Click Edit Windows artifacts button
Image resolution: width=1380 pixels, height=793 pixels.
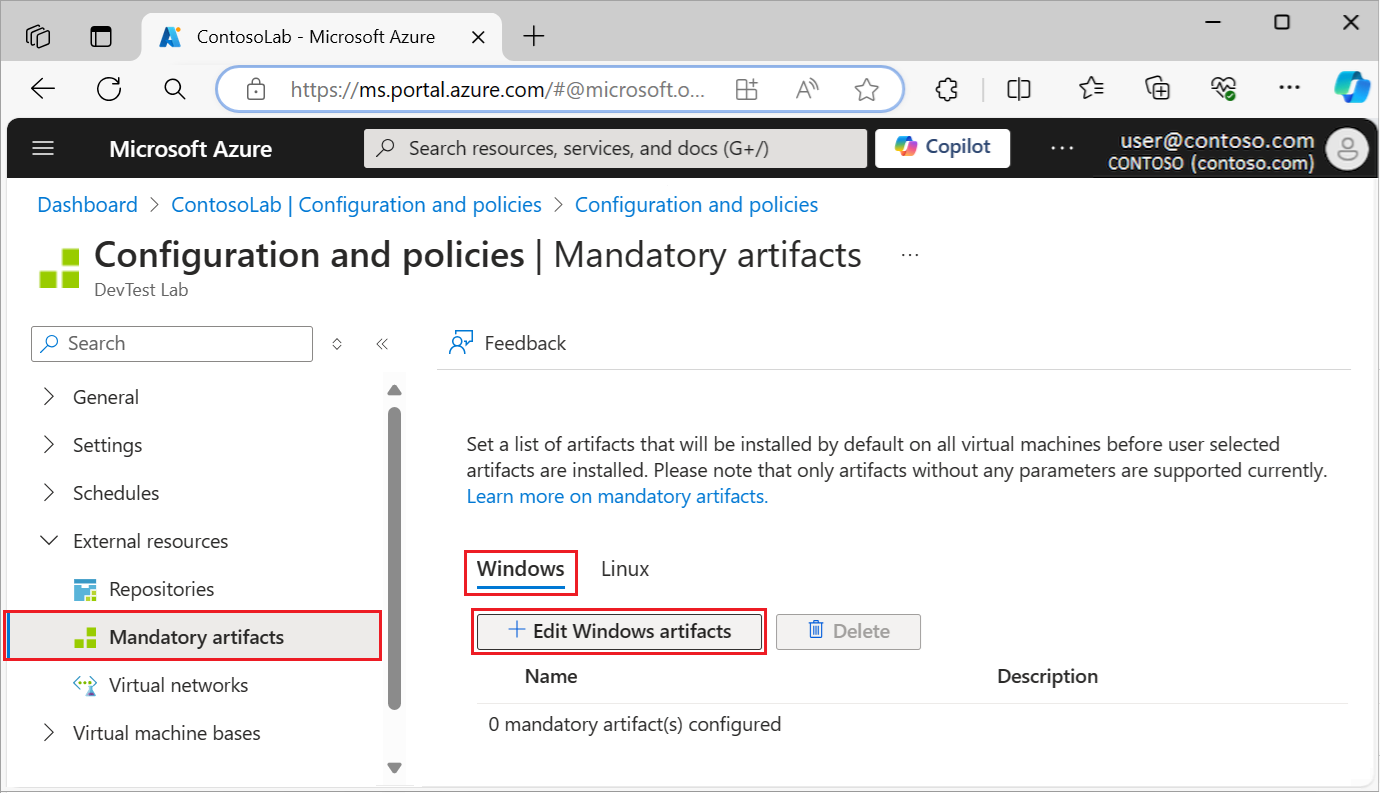(x=619, y=632)
